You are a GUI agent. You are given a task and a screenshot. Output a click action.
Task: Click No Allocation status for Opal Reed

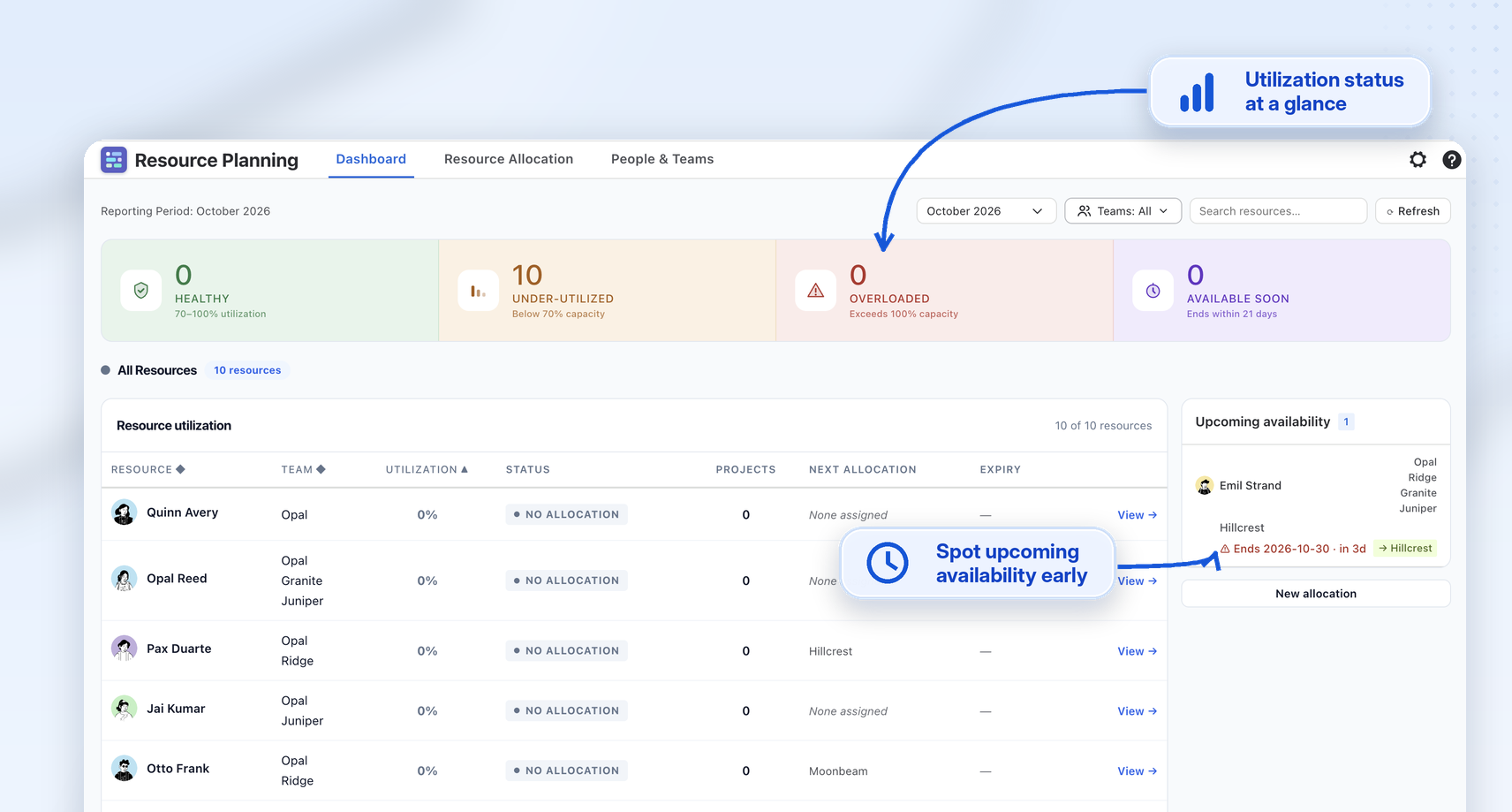(566, 581)
